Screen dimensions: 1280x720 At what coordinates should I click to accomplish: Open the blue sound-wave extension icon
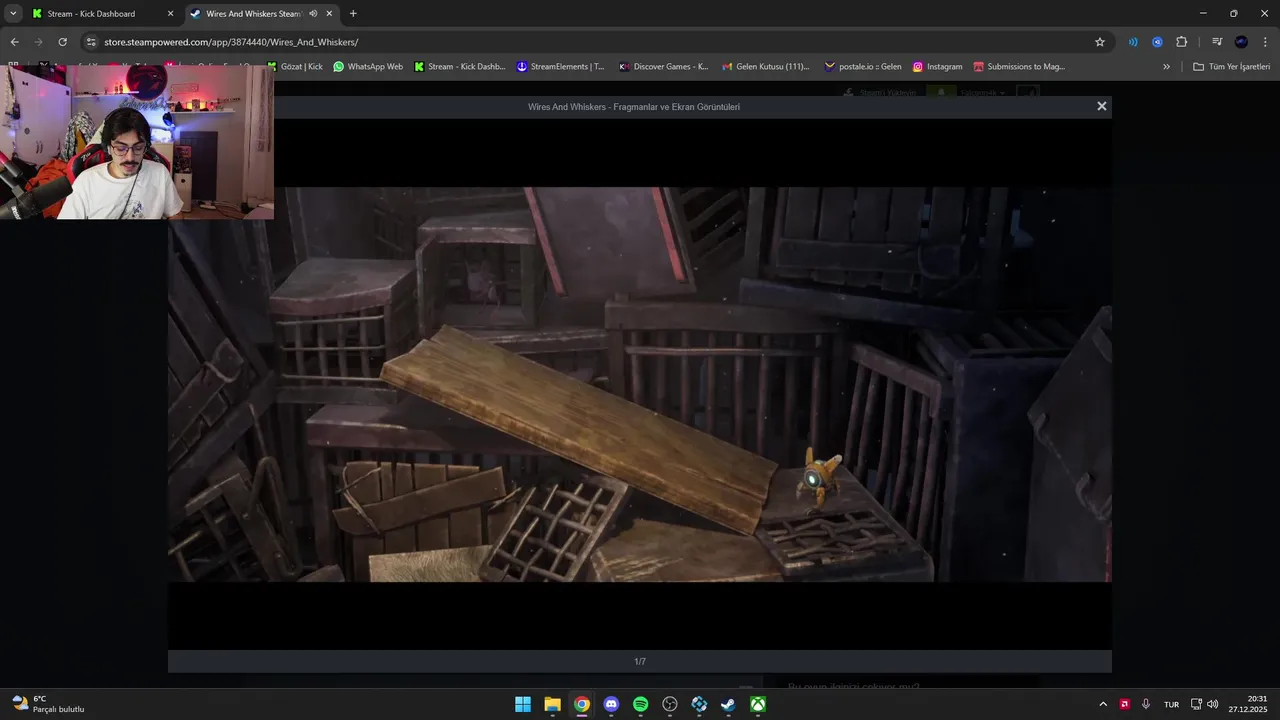point(1133,42)
